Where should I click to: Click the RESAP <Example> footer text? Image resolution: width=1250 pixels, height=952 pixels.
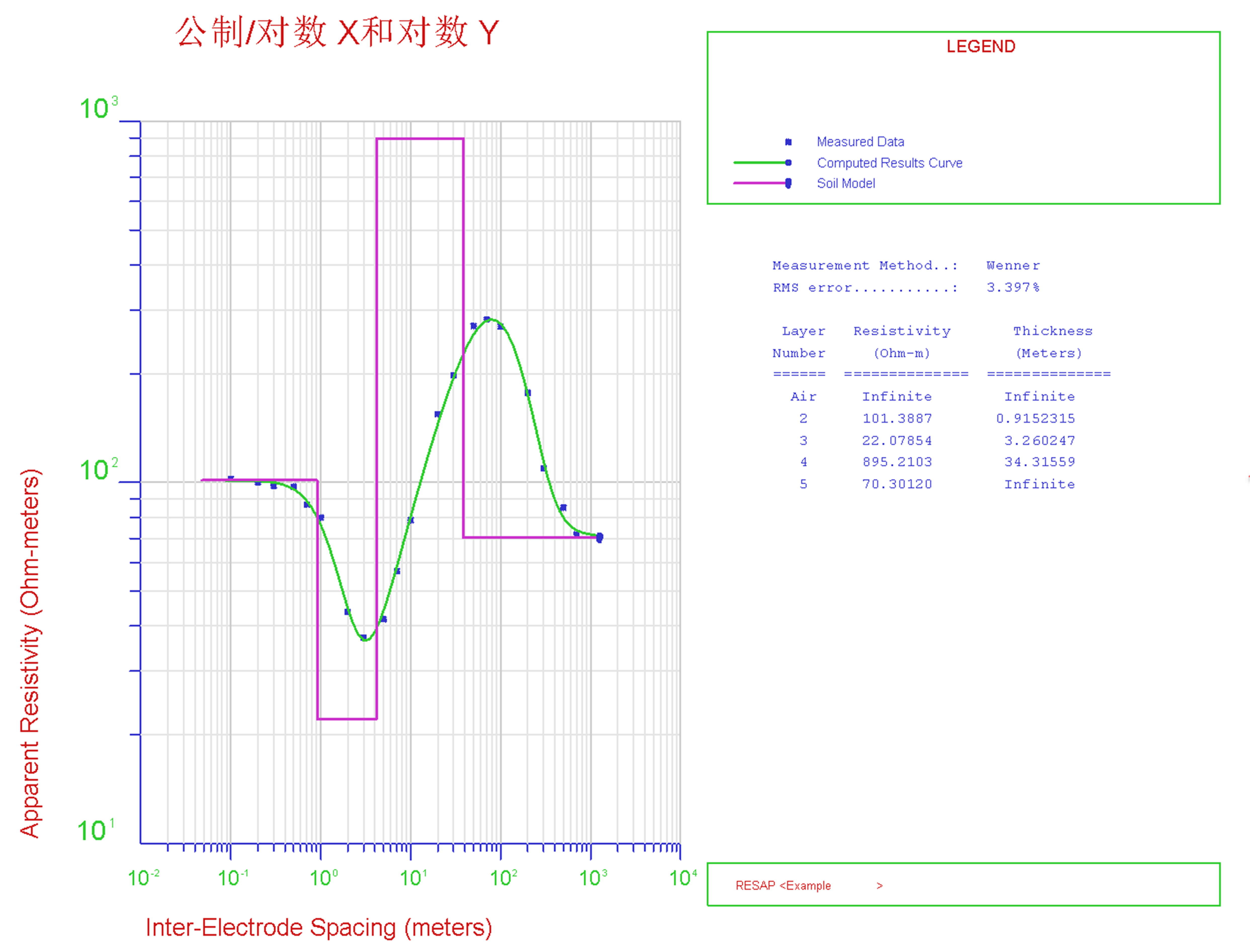coord(809,886)
